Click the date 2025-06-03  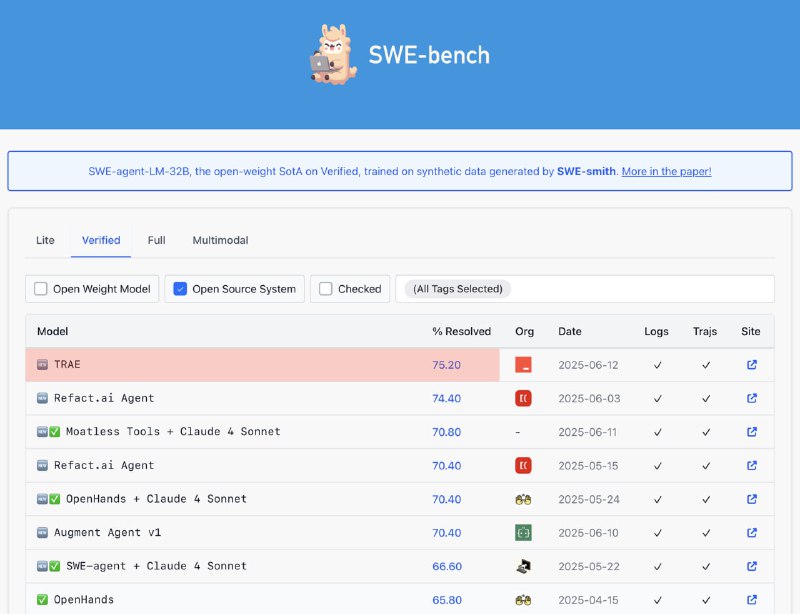point(589,399)
